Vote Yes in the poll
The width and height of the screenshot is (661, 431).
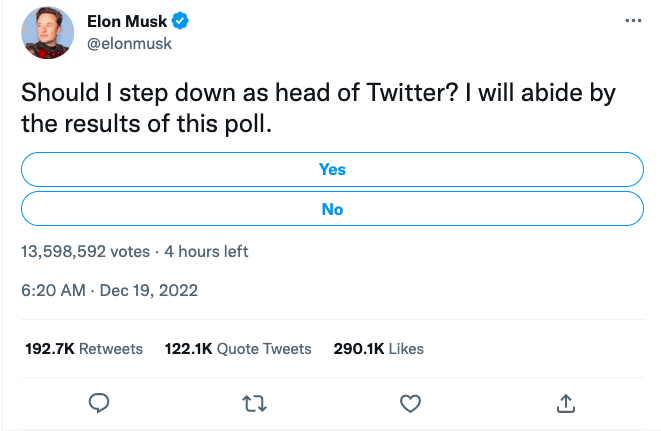(x=331, y=169)
